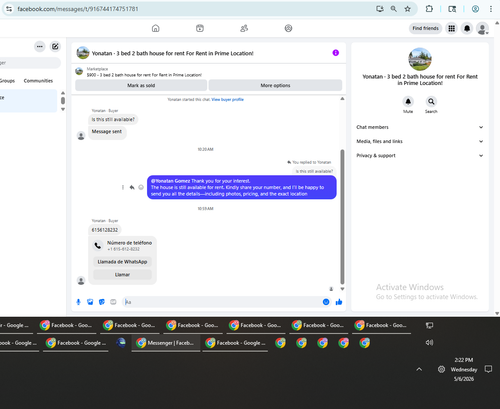Open the Groups icon in the top navigation
This screenshot has height=409, width=500.
pos(288,28)
